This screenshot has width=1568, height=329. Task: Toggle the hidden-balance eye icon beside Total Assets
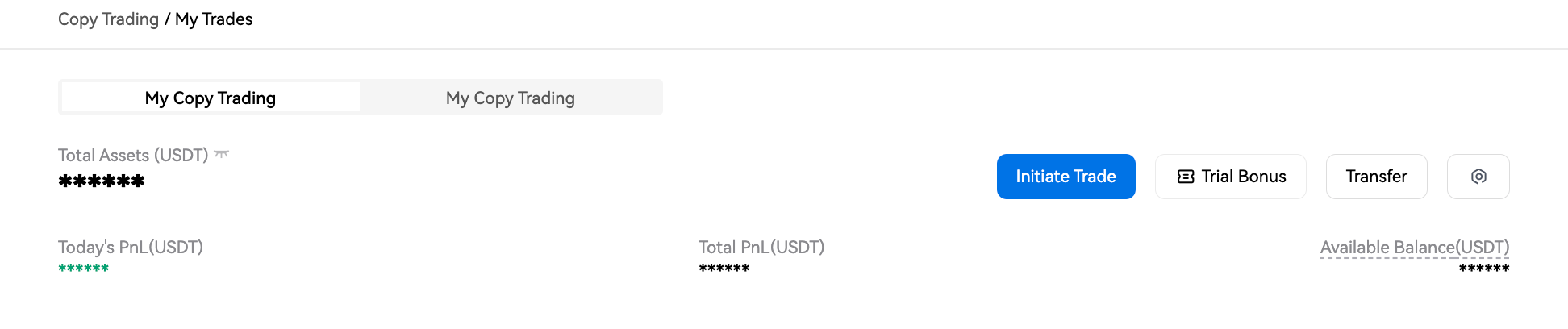[x=222, y=154]
